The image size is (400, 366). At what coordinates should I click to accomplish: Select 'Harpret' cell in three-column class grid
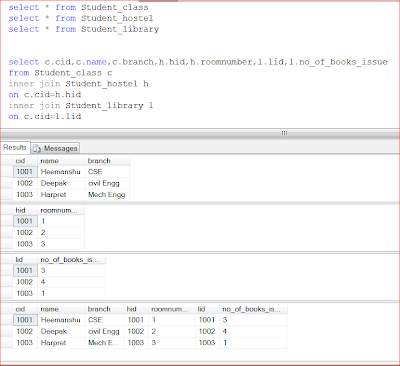tap(61, 195)
